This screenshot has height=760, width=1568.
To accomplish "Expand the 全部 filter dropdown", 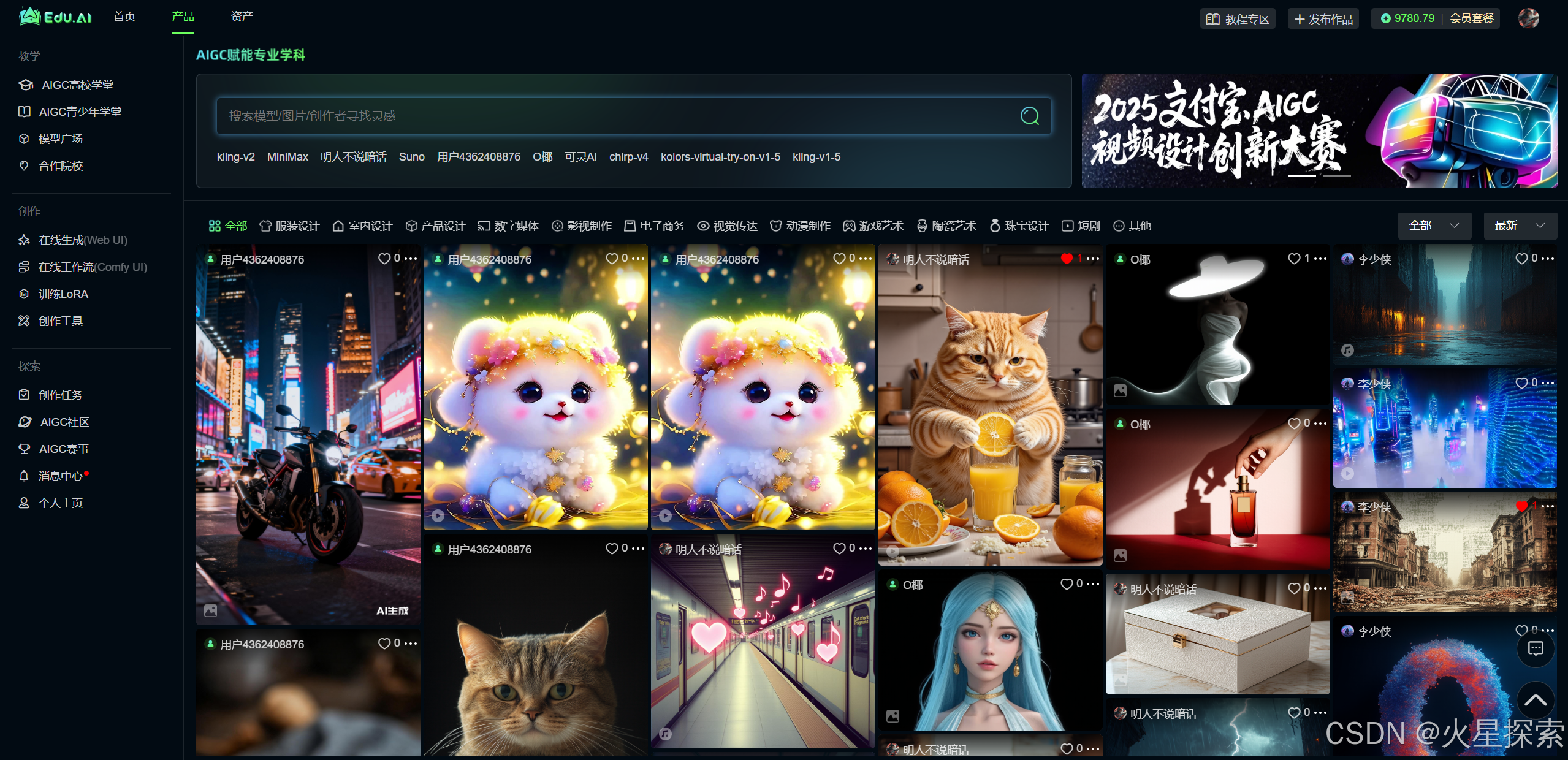I will (x=1433, y=226).
